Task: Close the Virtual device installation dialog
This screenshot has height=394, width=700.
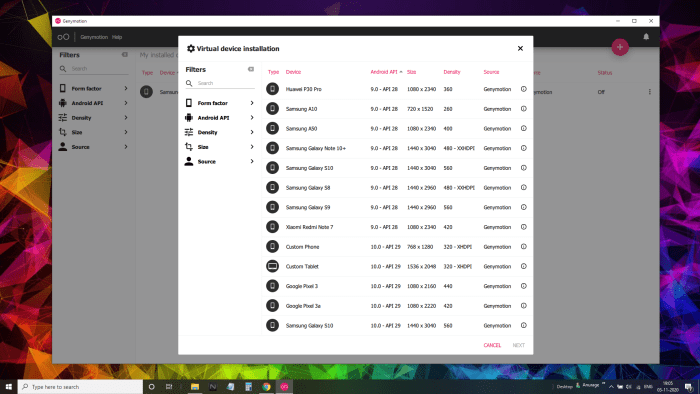Action: [x=520, y=48]
